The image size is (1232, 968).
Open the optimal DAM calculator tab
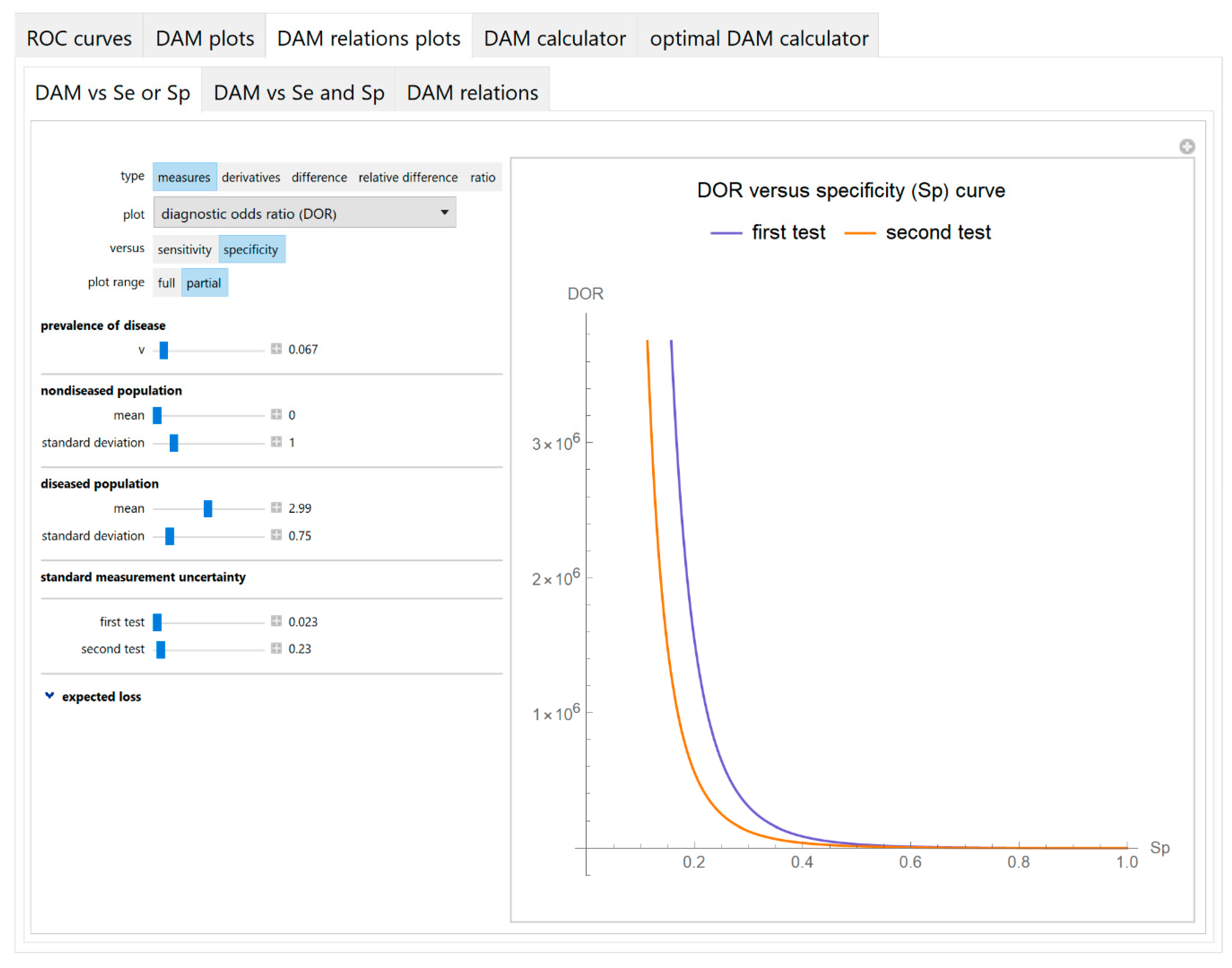click(x=758, y=38)
